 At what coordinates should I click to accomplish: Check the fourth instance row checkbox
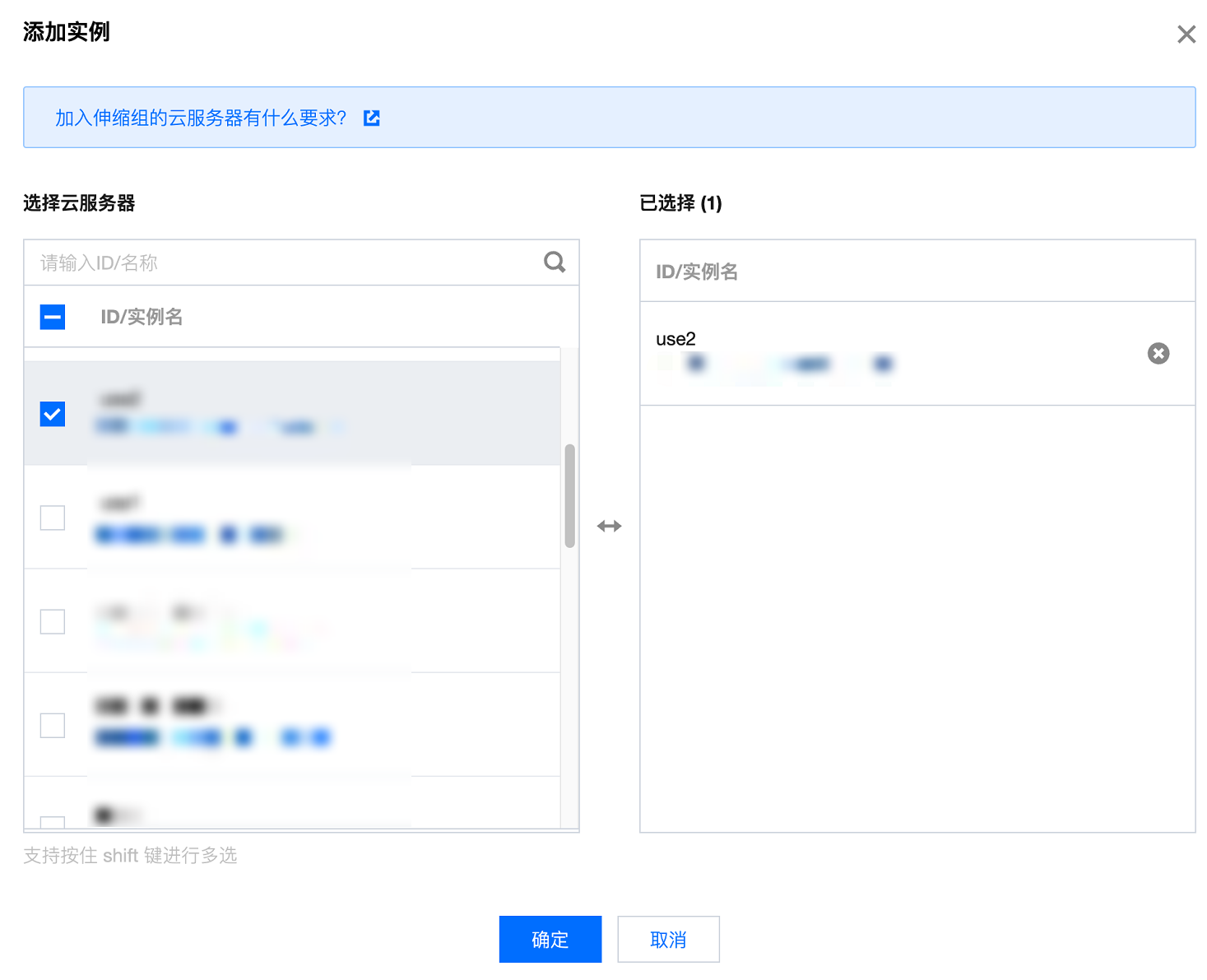(53, 725)
